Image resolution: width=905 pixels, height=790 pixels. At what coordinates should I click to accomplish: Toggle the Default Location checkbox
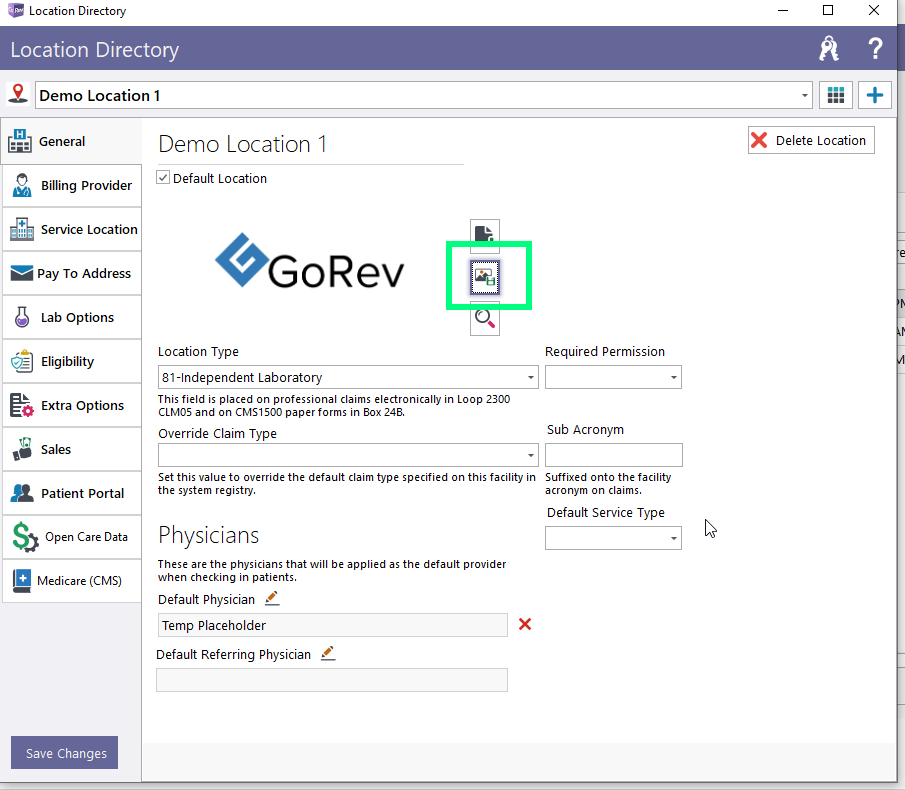(x=163, y=178)
